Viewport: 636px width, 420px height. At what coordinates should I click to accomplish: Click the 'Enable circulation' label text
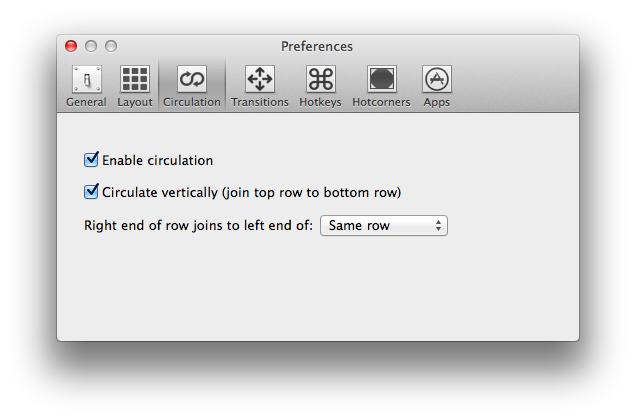[x=157, y=161]
